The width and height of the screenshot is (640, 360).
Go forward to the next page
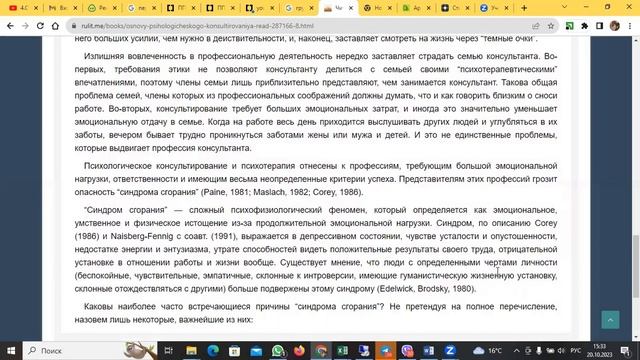pos(25,26)
